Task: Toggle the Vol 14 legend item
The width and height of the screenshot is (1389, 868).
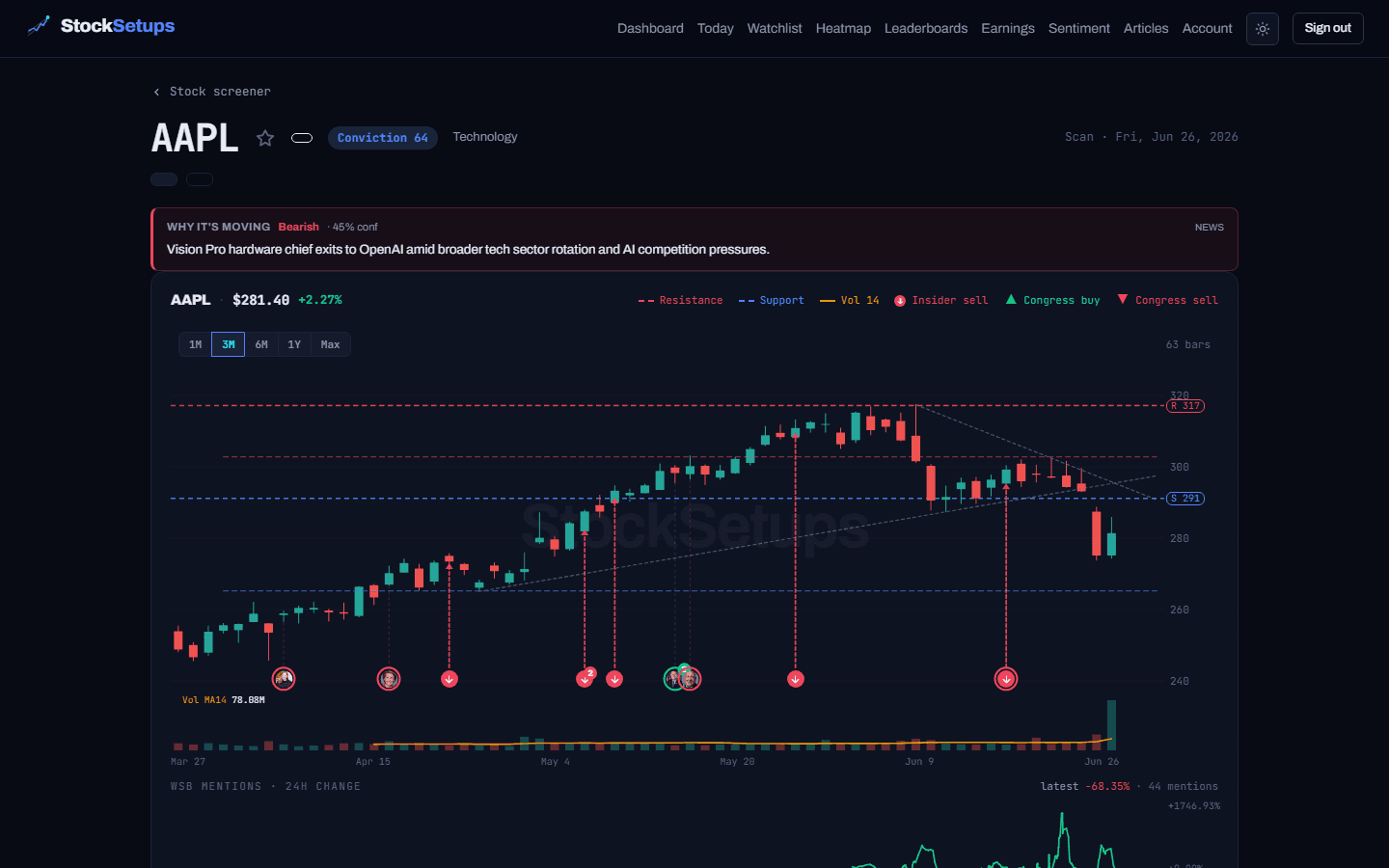Action: tap(850, 301)
